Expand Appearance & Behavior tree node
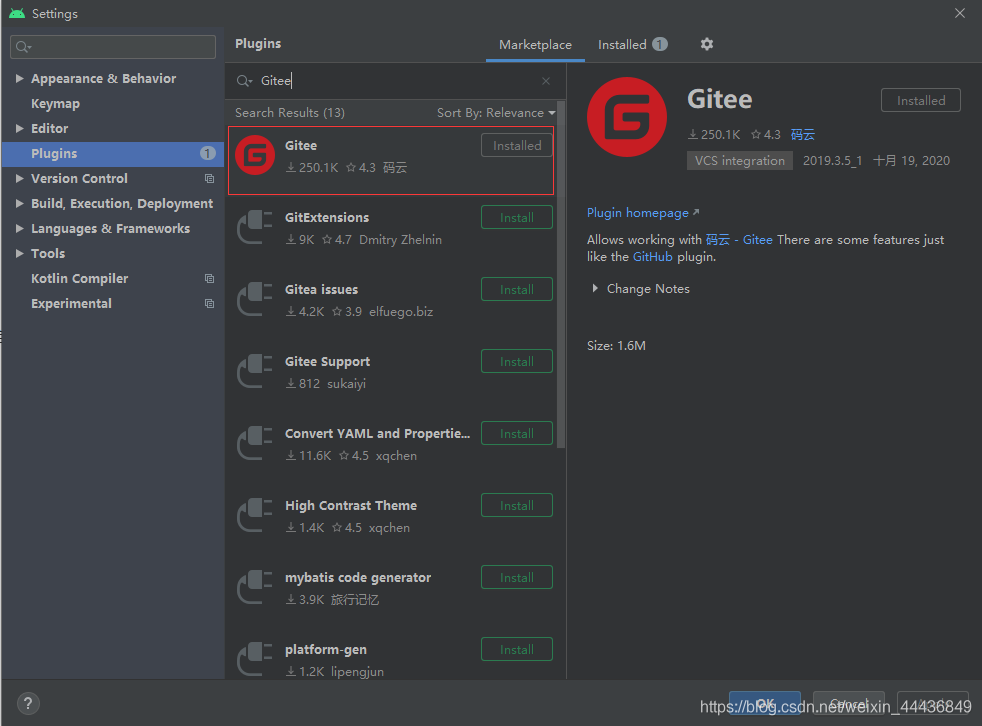Screen dimensions: 982x726 (19, 78)
